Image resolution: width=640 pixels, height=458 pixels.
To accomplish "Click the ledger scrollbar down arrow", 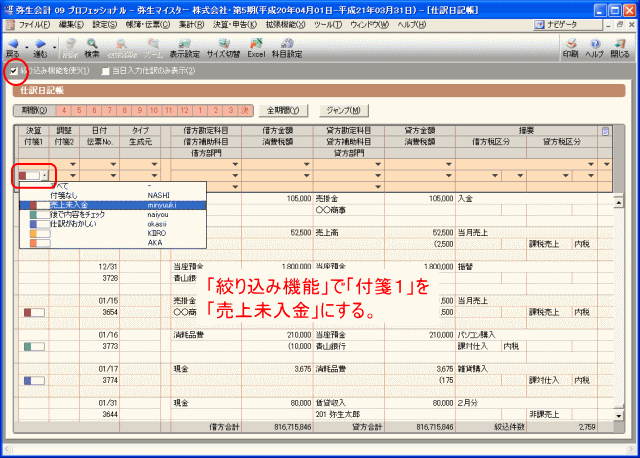I will pyautogui.click(x=619, y=416).
